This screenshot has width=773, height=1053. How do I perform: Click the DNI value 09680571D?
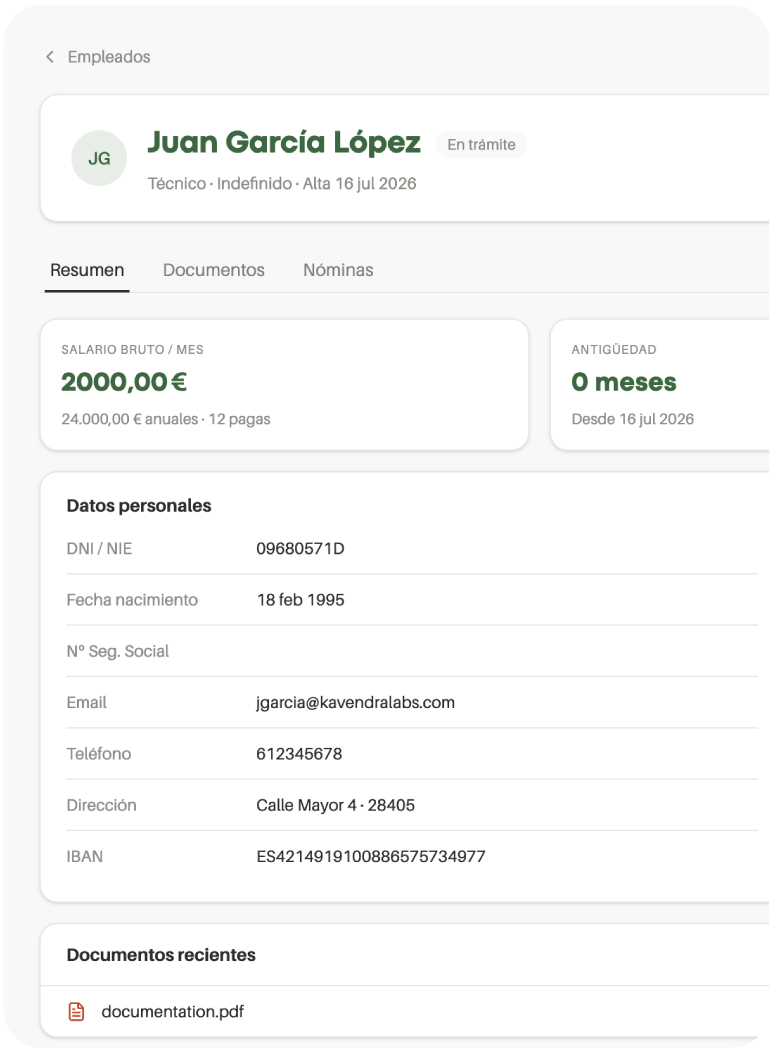click(300, 549)
